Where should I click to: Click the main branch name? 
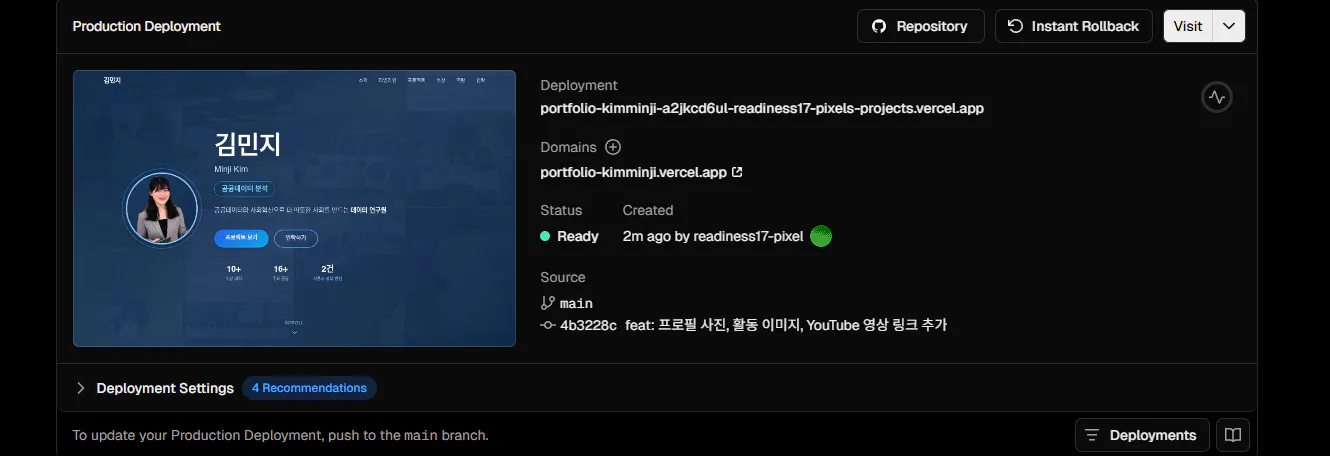pyautogui.click(x=576, y=303)
